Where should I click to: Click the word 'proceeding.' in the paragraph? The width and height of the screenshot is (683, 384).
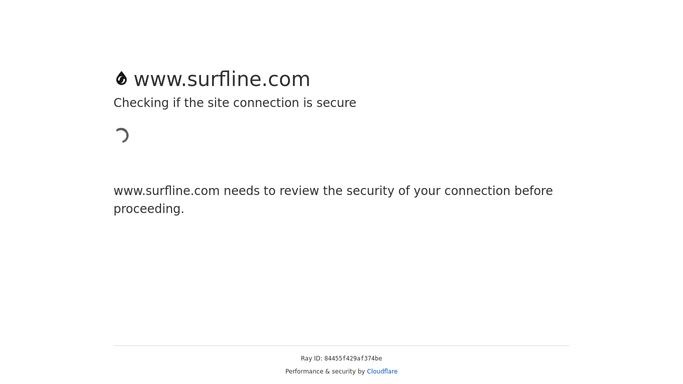click(149, 209)
